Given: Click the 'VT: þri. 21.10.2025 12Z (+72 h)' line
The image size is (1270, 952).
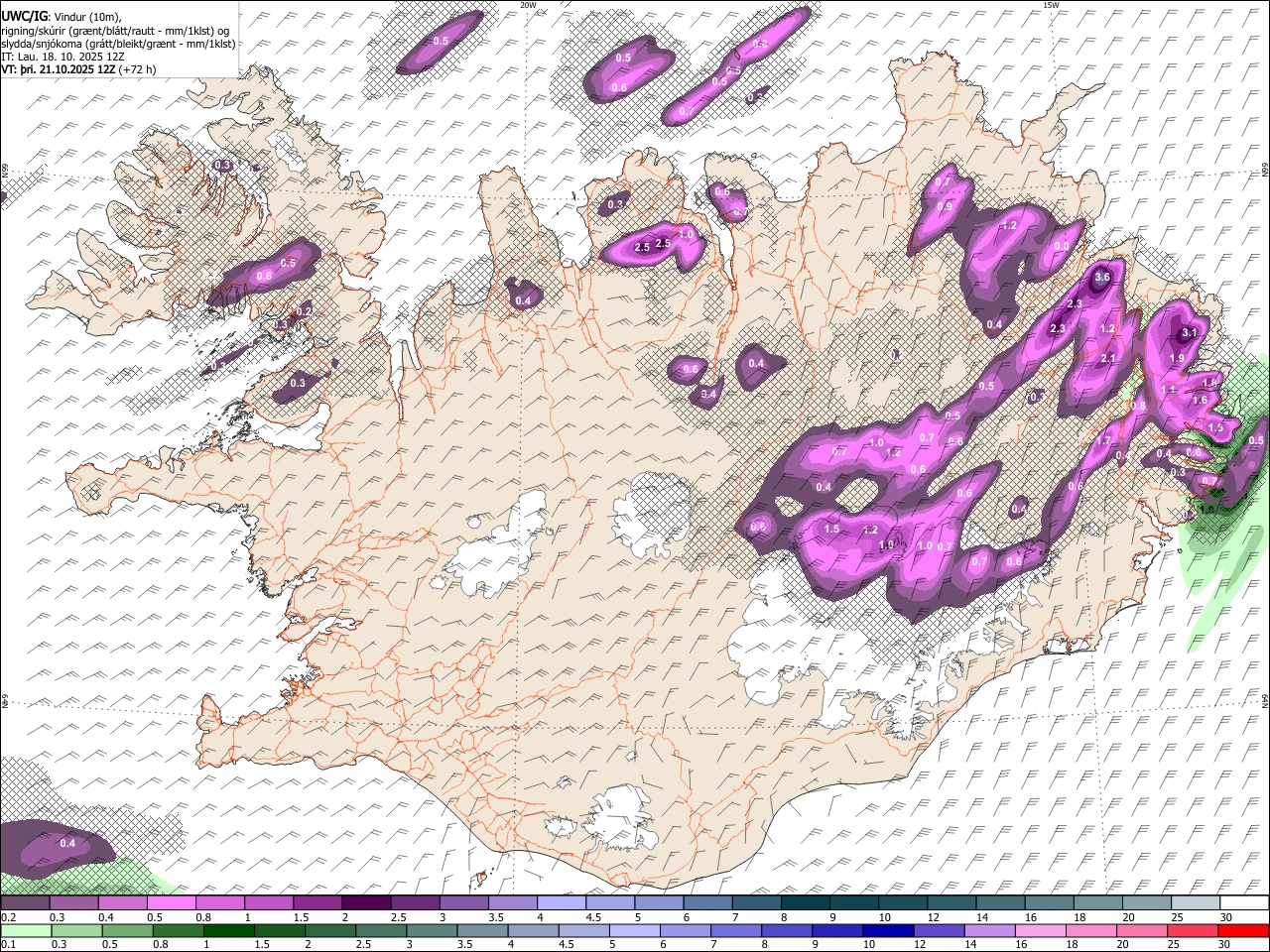Looking at the screenshot, I should coord(78,69).
